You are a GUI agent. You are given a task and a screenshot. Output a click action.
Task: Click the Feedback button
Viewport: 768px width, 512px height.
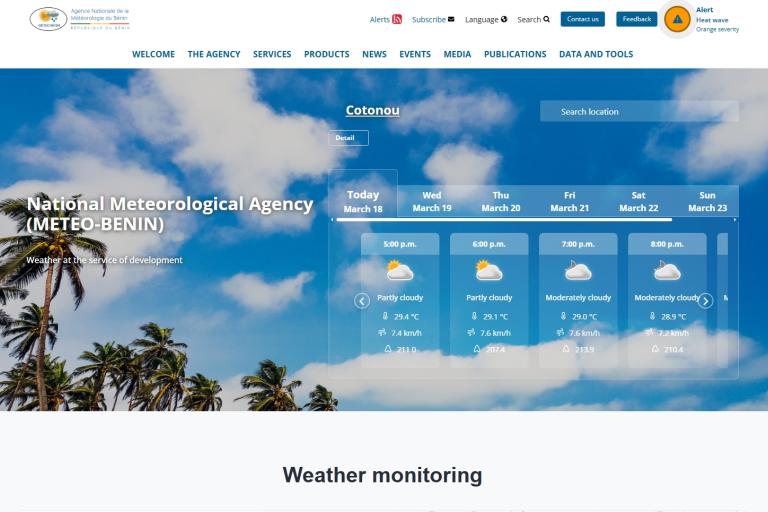coord(637,19)
